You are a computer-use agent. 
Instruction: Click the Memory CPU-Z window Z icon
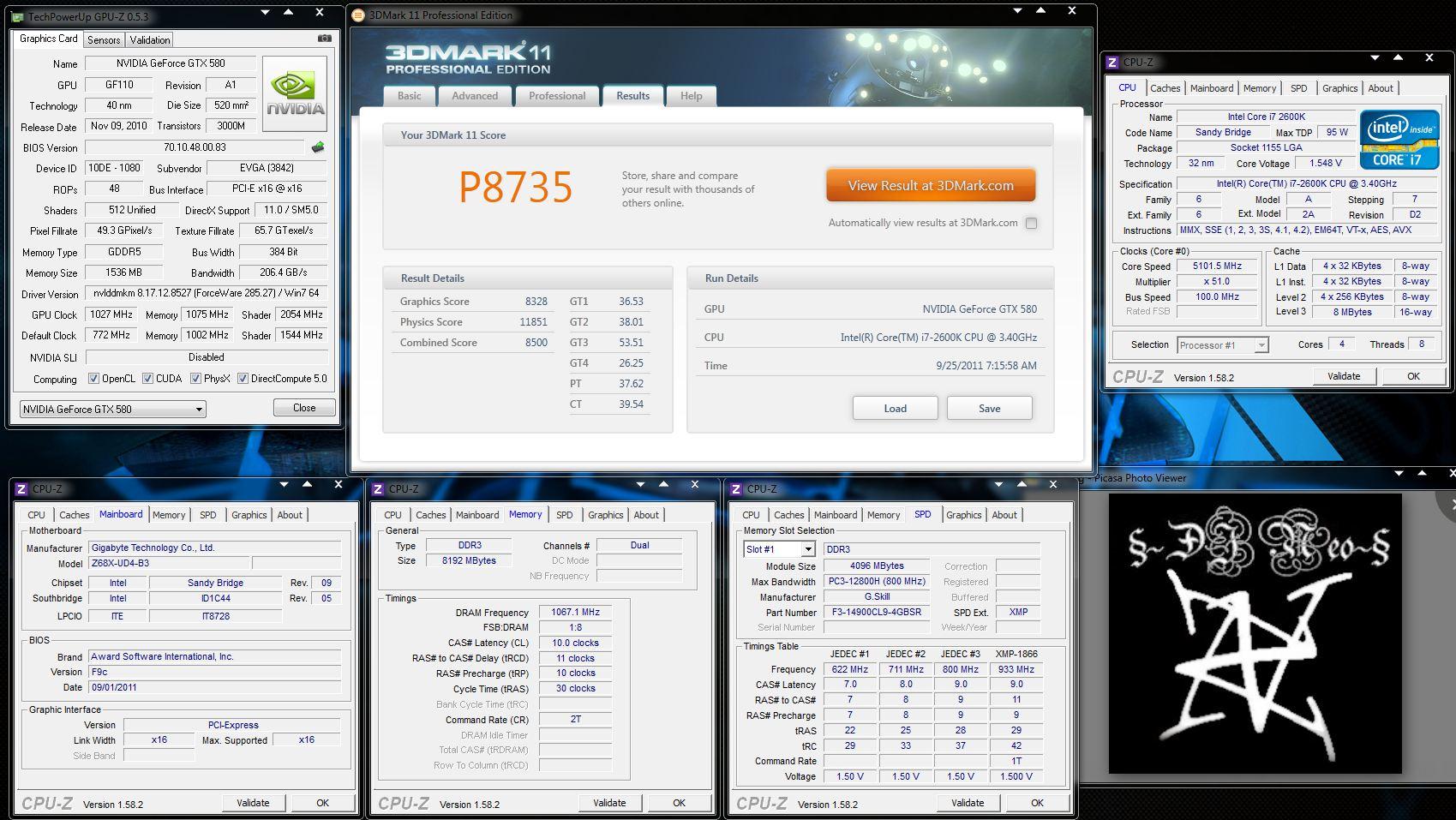coord(378,489)
